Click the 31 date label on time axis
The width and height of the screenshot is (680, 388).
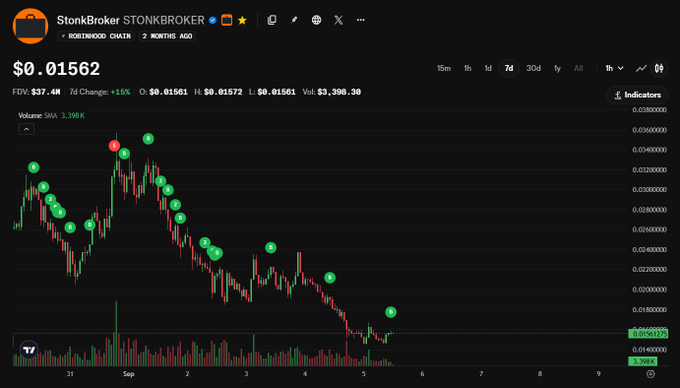(x=70, y=374)
